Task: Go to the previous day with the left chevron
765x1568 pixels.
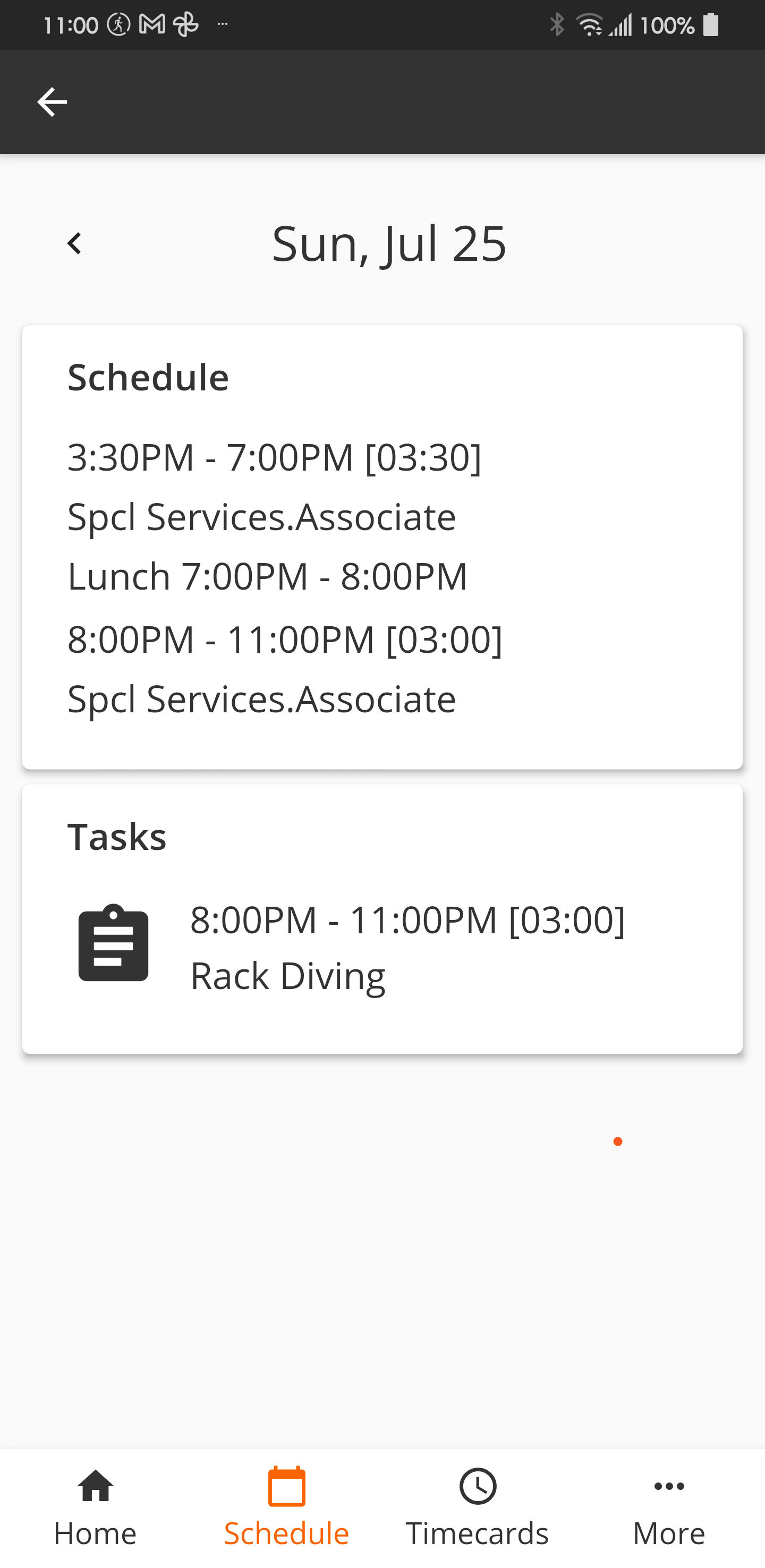Action: [74, 242]
